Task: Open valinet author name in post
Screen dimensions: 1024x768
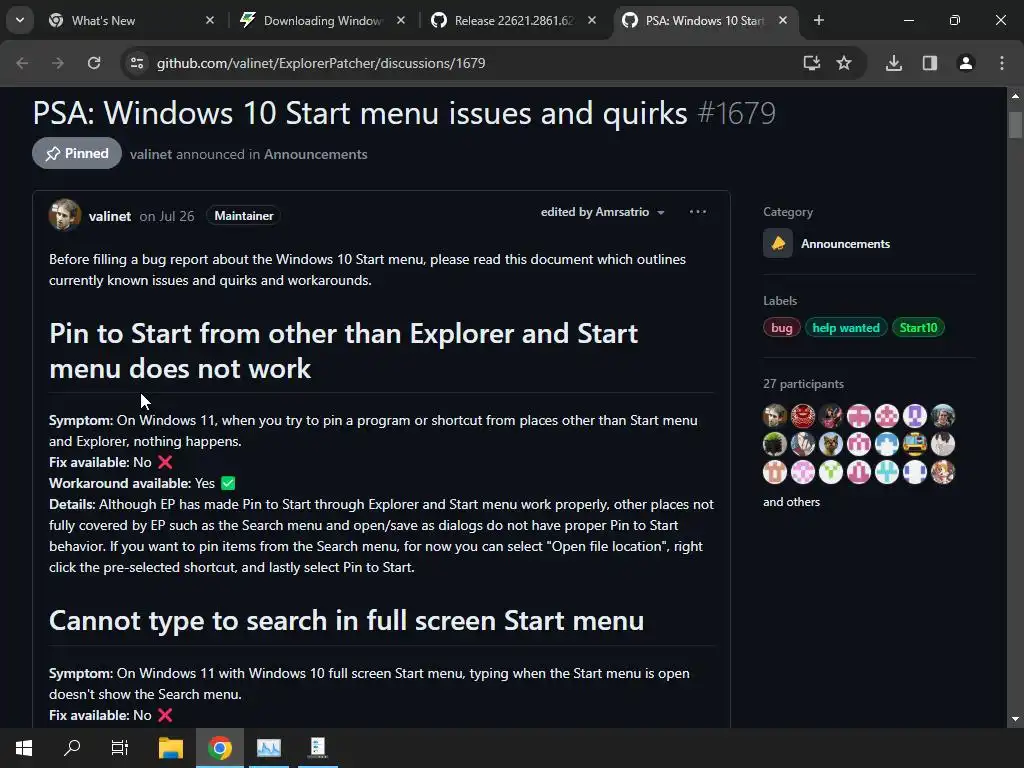Action: pos(110,216)
